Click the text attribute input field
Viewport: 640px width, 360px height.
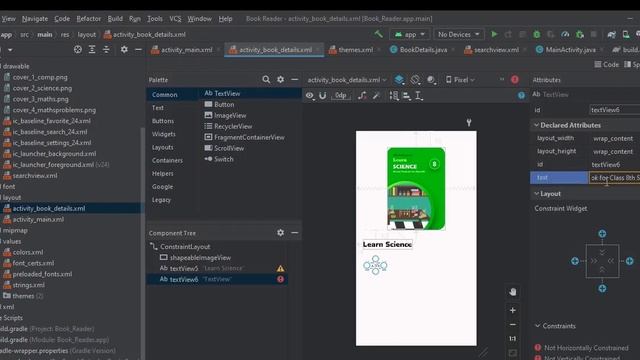click(x=614, y=178)
